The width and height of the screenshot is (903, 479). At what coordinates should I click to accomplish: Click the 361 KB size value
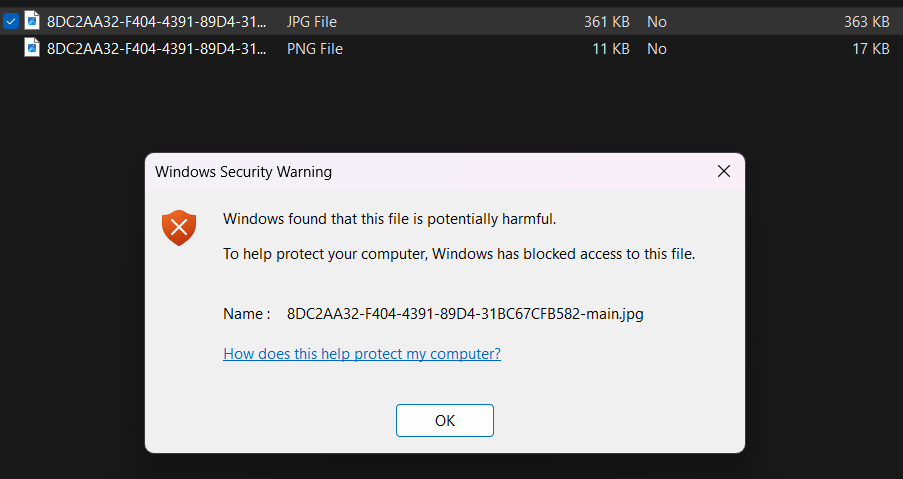pos(606,21)
